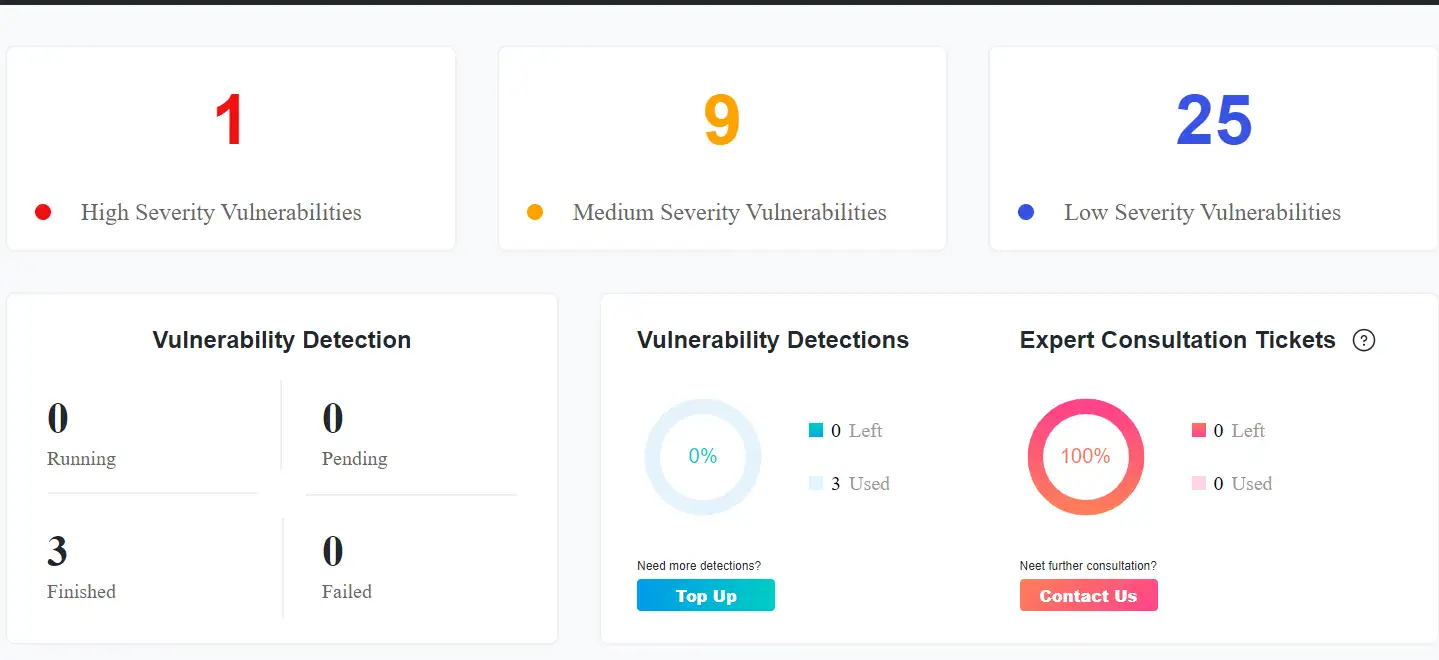Open the Medium Severity Vulnerabilities count 9
The width and height of the screenshot is (1439, 660).
click(721, 121)
